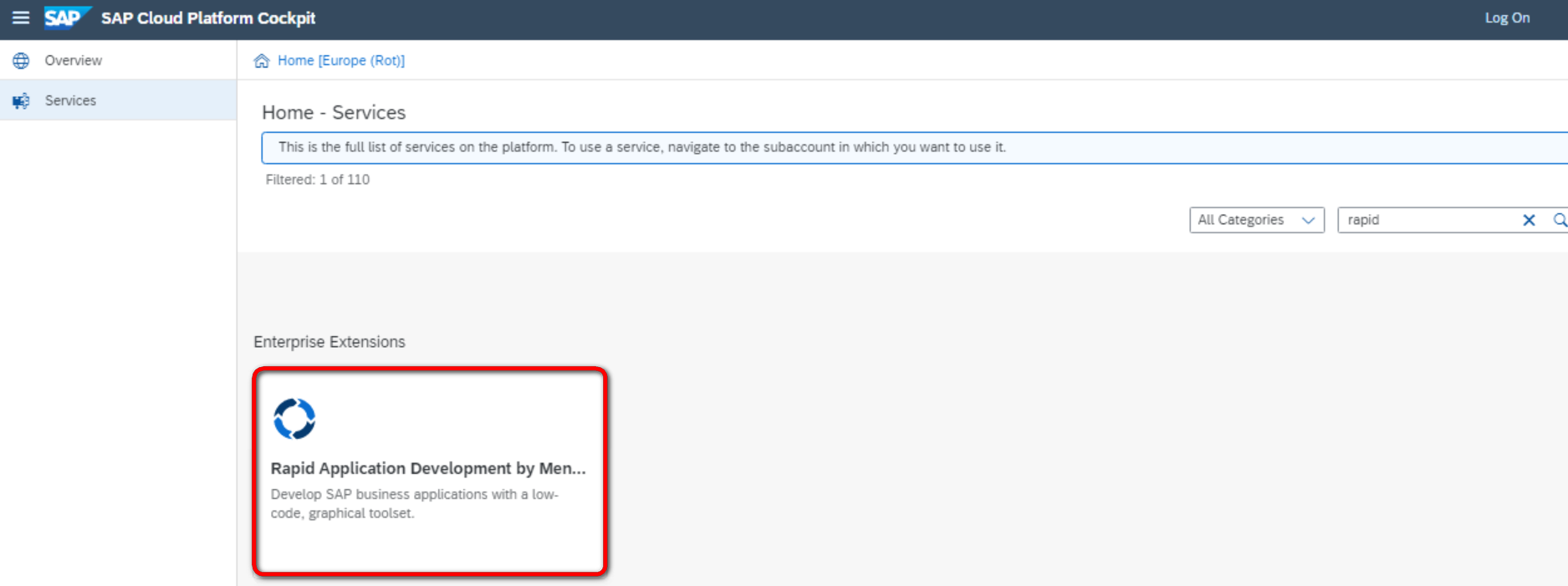
Task: Click the SAP Cloud Platform Cockpit title
Action: (x=208, y=18)
